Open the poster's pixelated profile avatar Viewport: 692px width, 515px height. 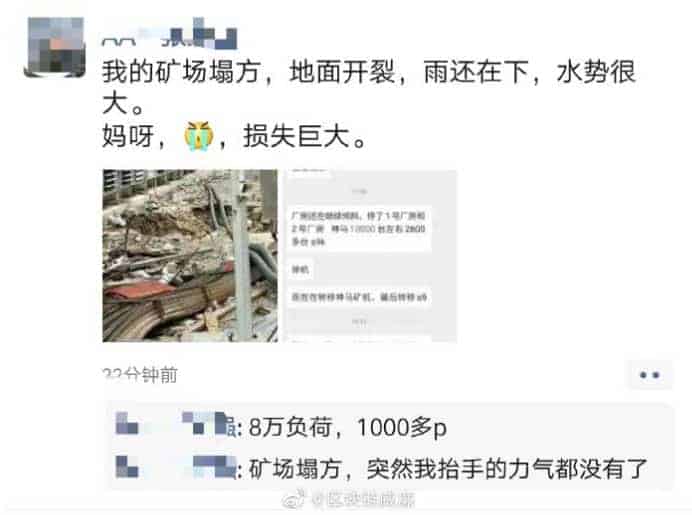click(56, 46)
